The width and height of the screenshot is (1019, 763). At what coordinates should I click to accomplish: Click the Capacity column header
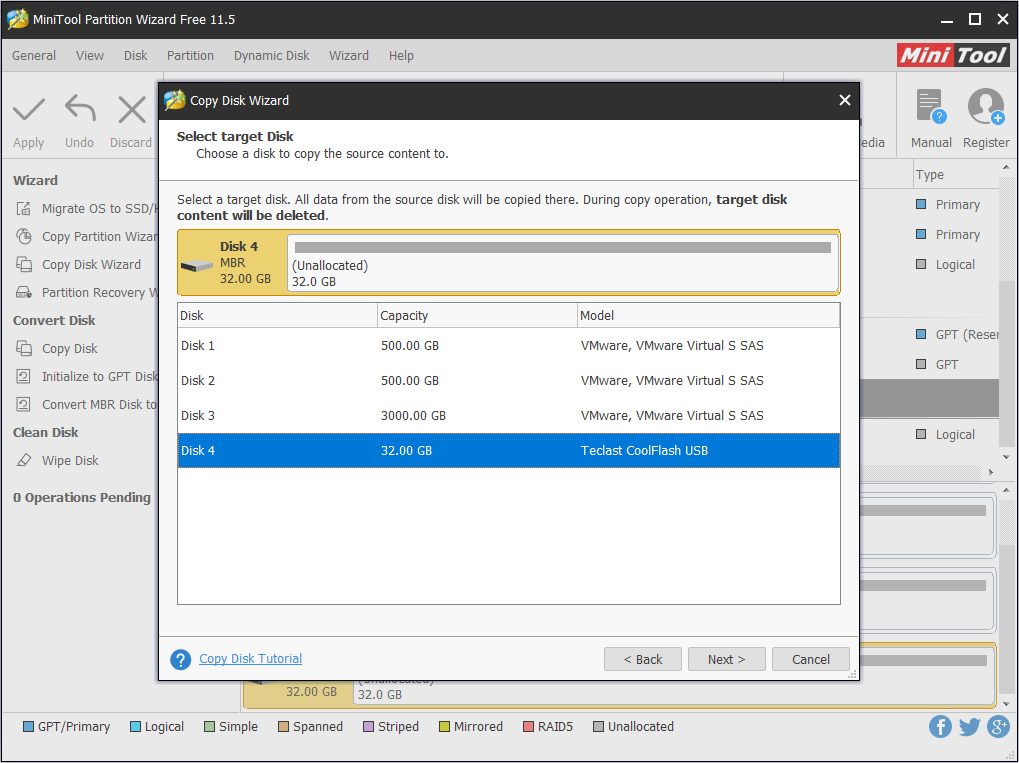[x=477, y=315]
